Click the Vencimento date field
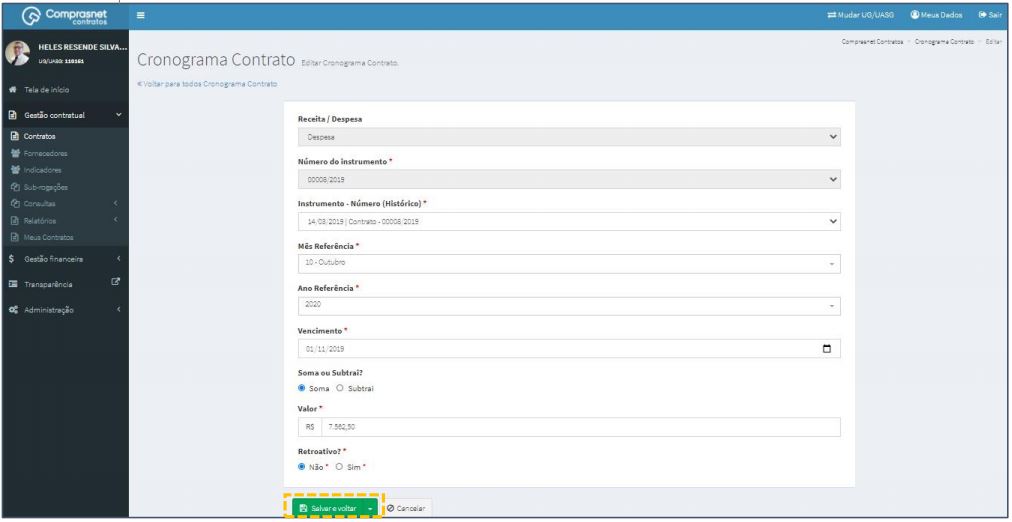Viewport: 1012px width, 522px height. [569, 348]
